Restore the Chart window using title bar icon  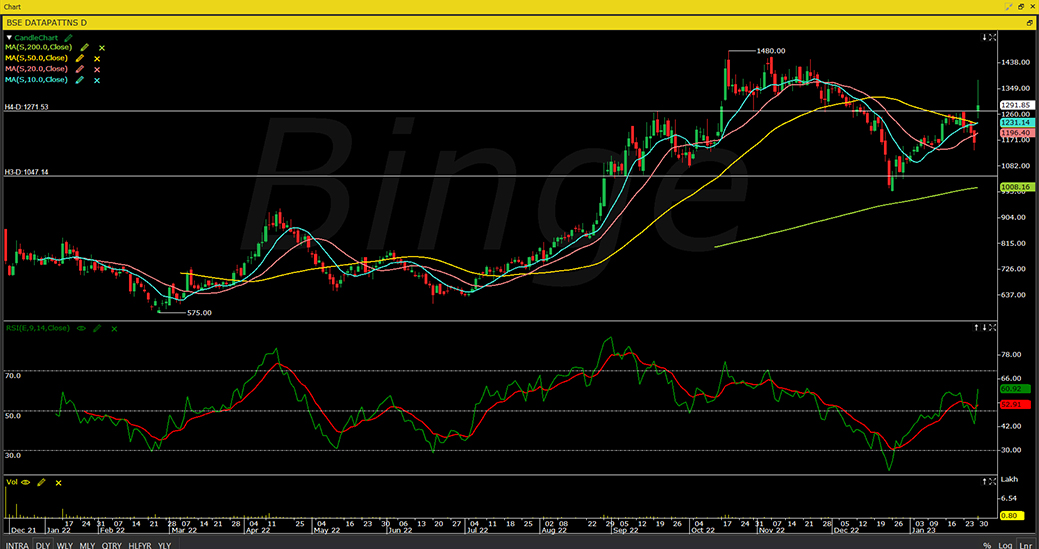pyautogui.click(x=1021, y=6)
